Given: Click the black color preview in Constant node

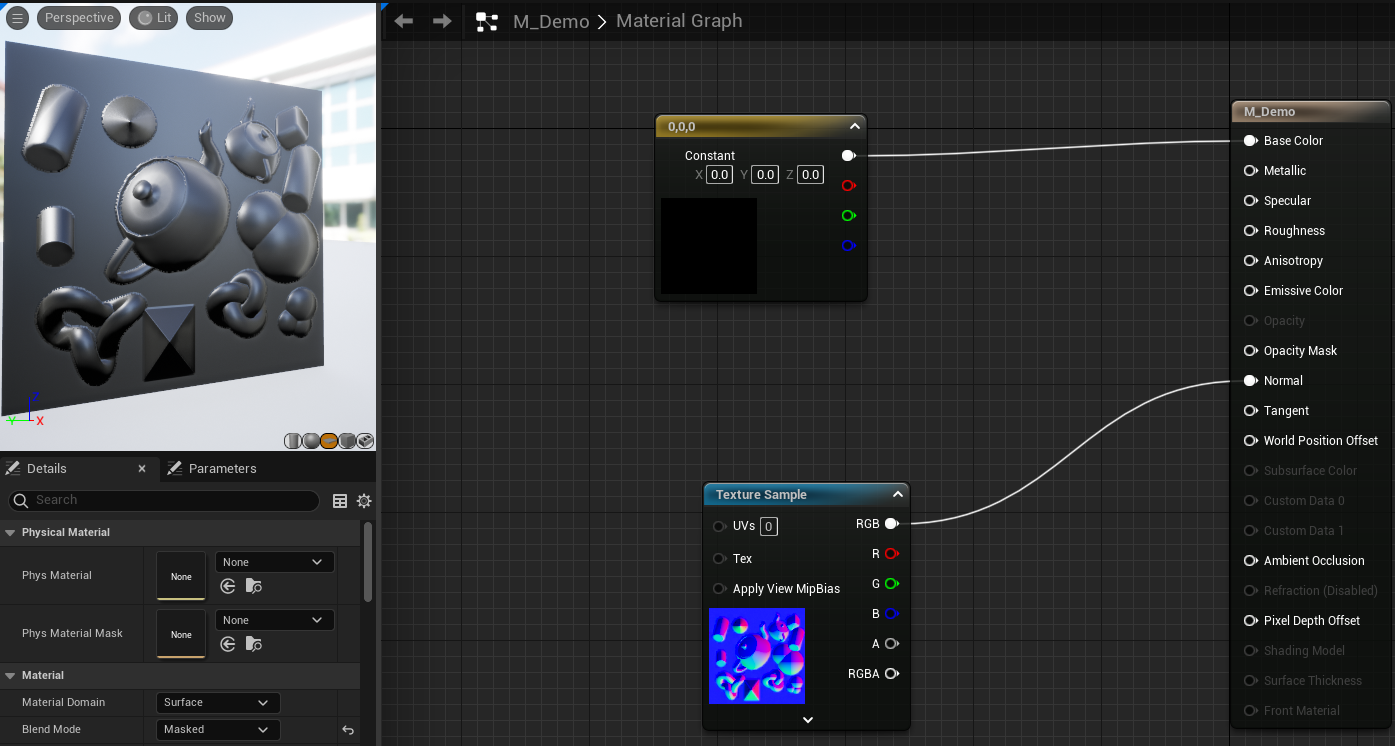Looking at the screenshot, I should [708, 246].
